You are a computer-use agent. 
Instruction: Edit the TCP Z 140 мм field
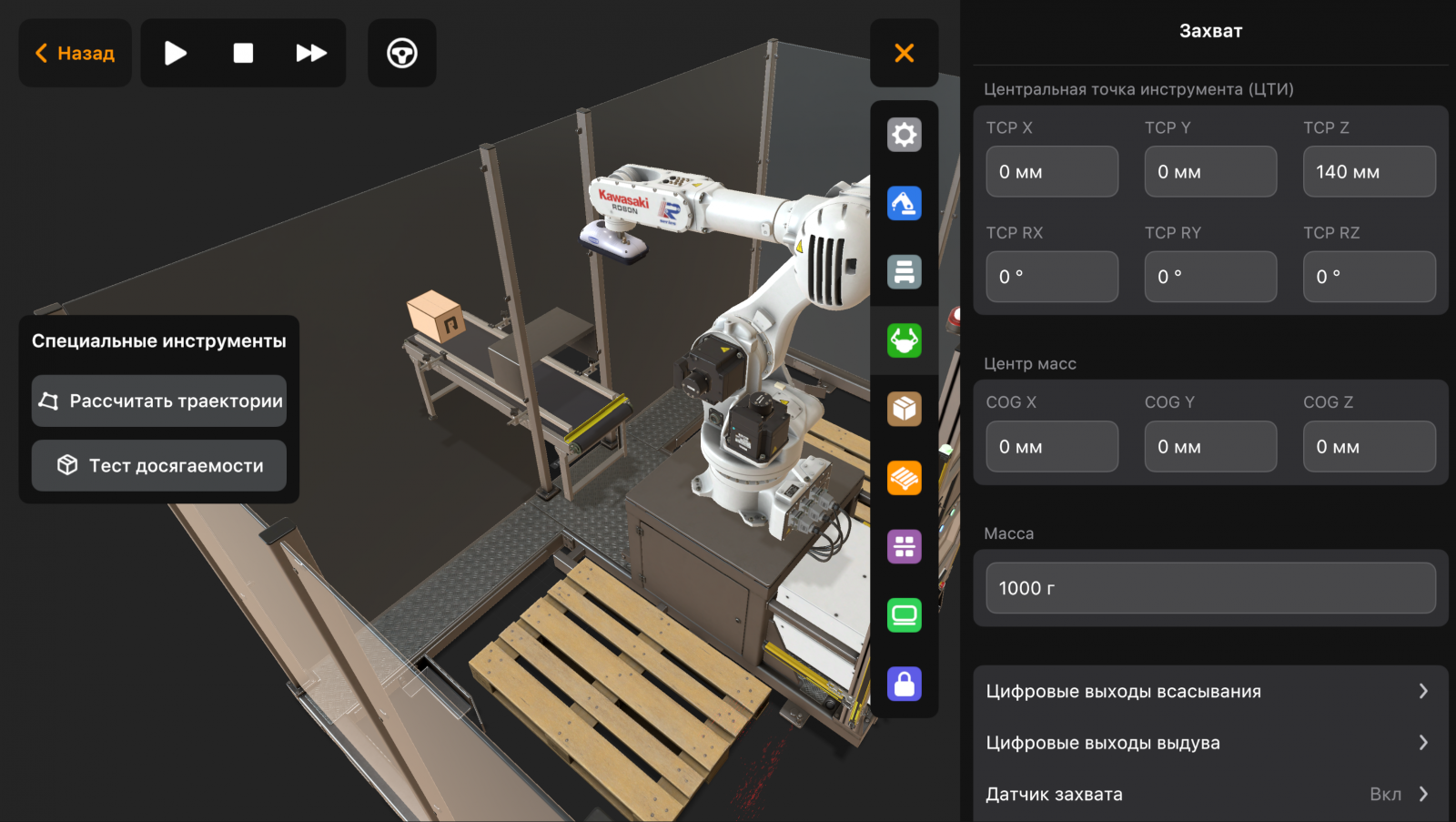(1370, 171)
